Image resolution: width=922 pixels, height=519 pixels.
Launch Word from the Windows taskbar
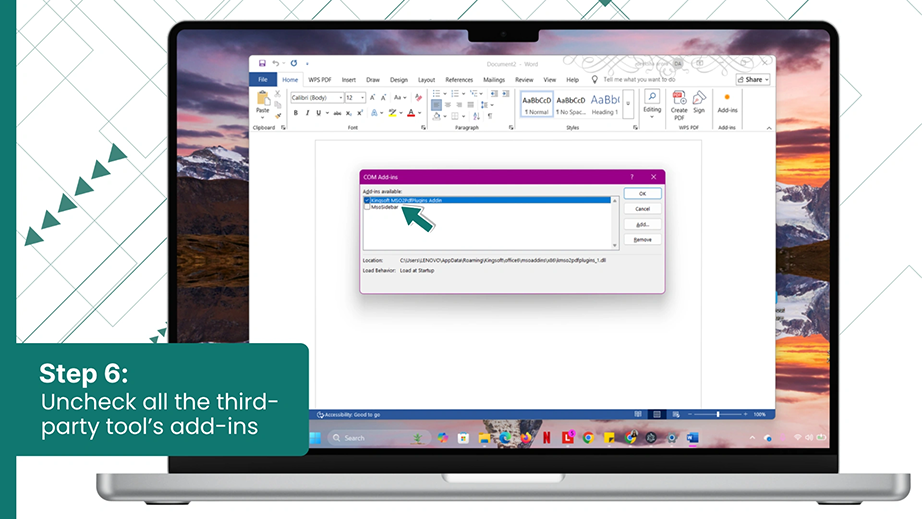click(693, 438)
